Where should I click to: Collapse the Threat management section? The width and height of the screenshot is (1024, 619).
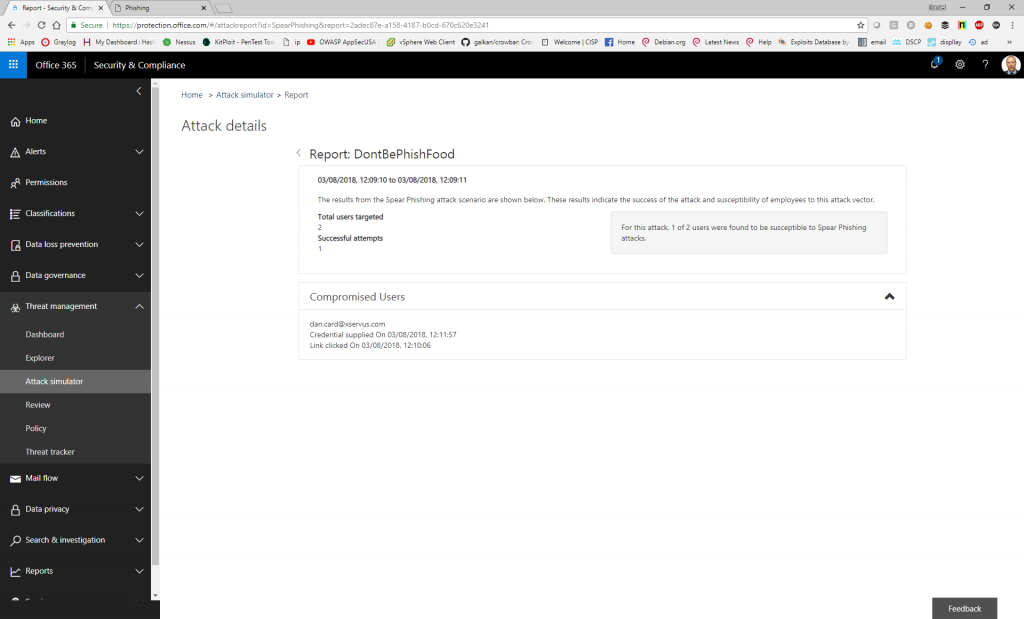(x=140, y=306)
